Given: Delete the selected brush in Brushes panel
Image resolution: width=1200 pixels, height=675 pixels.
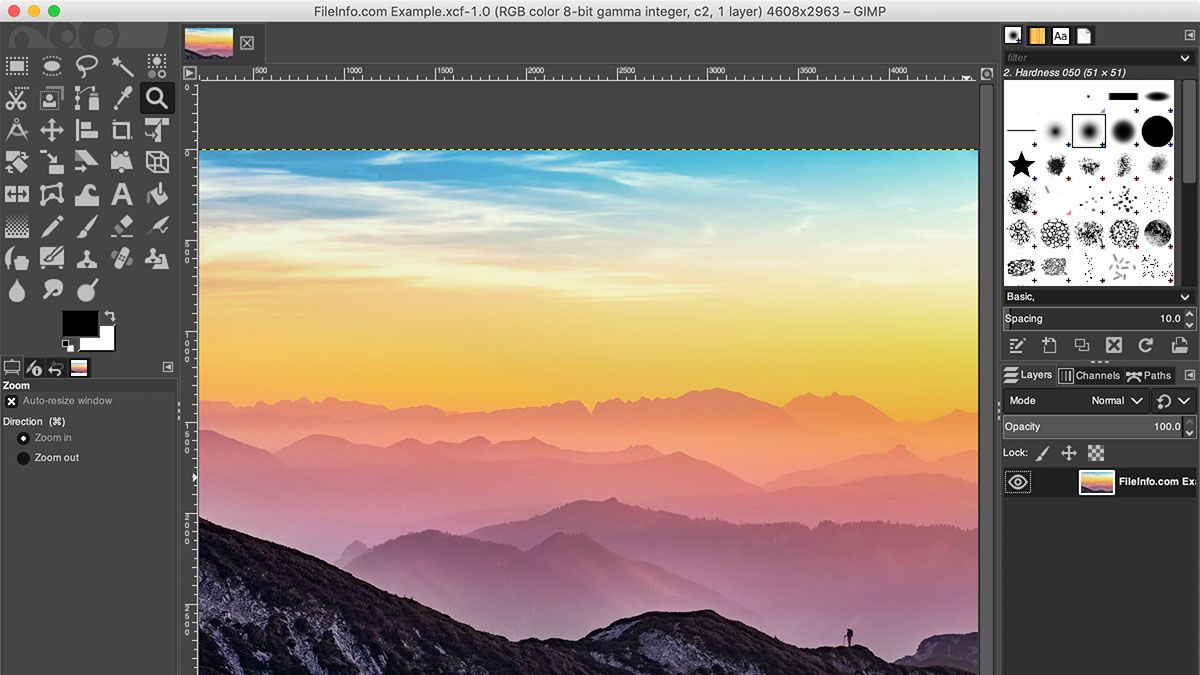Looking at the screenshot, I should (1114, 345).
